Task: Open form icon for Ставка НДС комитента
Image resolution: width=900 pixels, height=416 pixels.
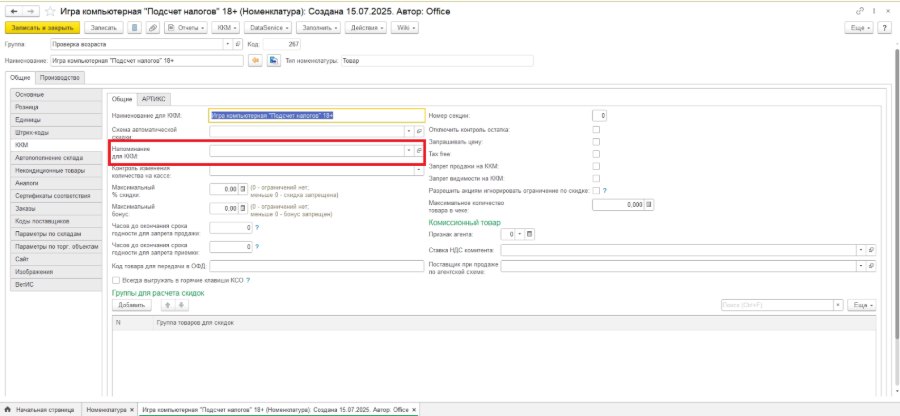Action: tap(871, 250)
